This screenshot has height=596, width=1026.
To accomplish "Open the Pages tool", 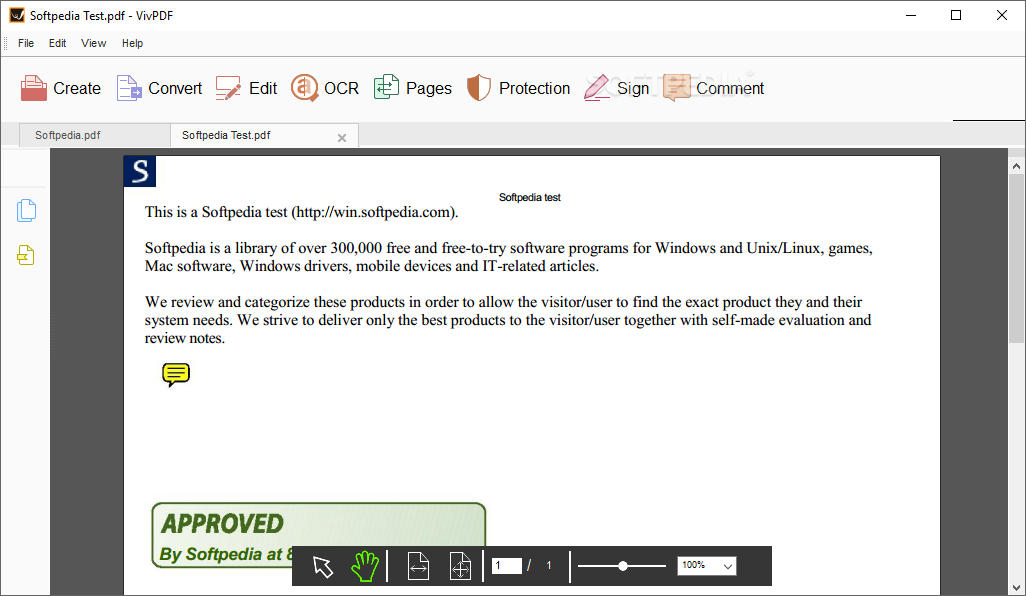I will click(412, 88).
